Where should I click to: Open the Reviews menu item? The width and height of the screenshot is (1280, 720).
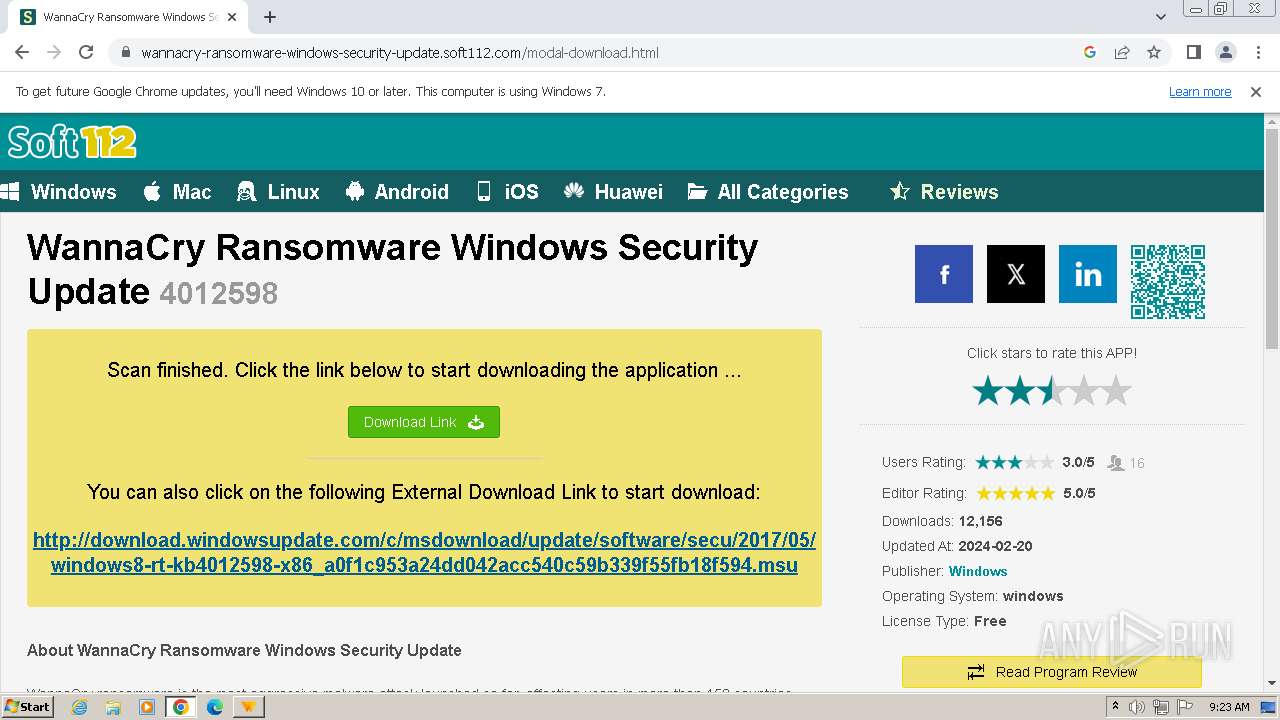[943, 192]
